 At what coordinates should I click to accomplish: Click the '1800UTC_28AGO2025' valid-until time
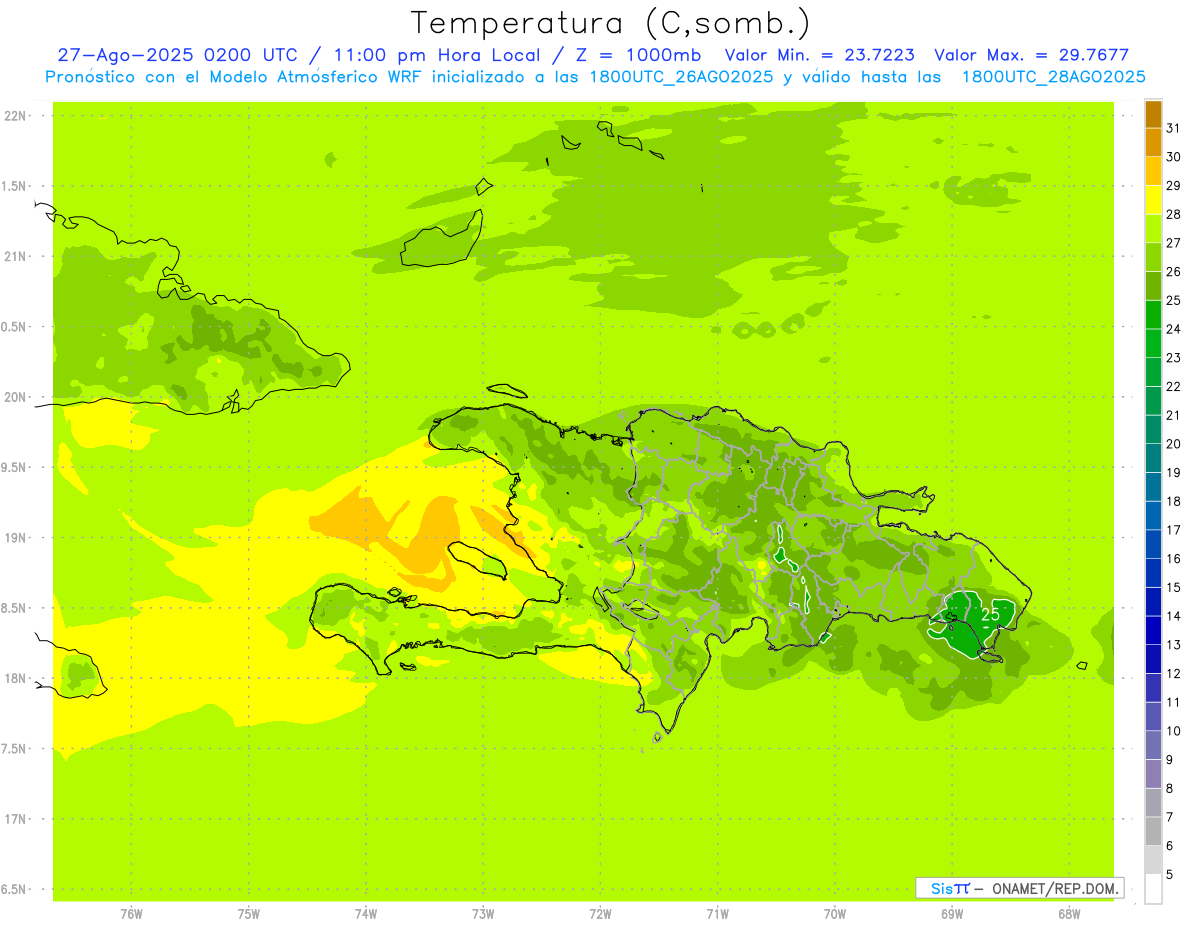point(1053,77)
